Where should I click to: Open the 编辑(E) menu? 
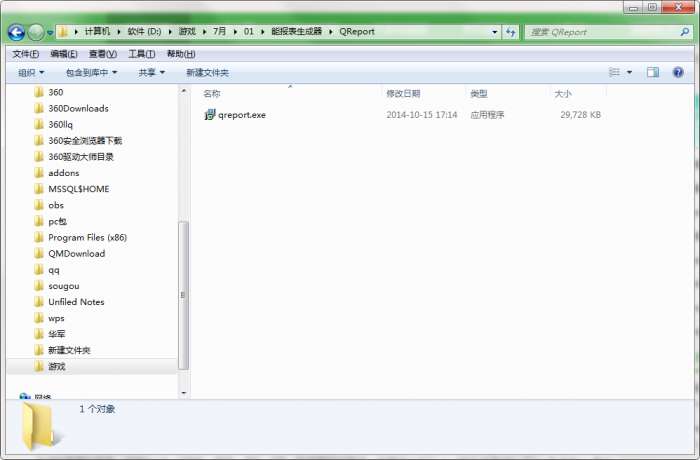(64, 54)
